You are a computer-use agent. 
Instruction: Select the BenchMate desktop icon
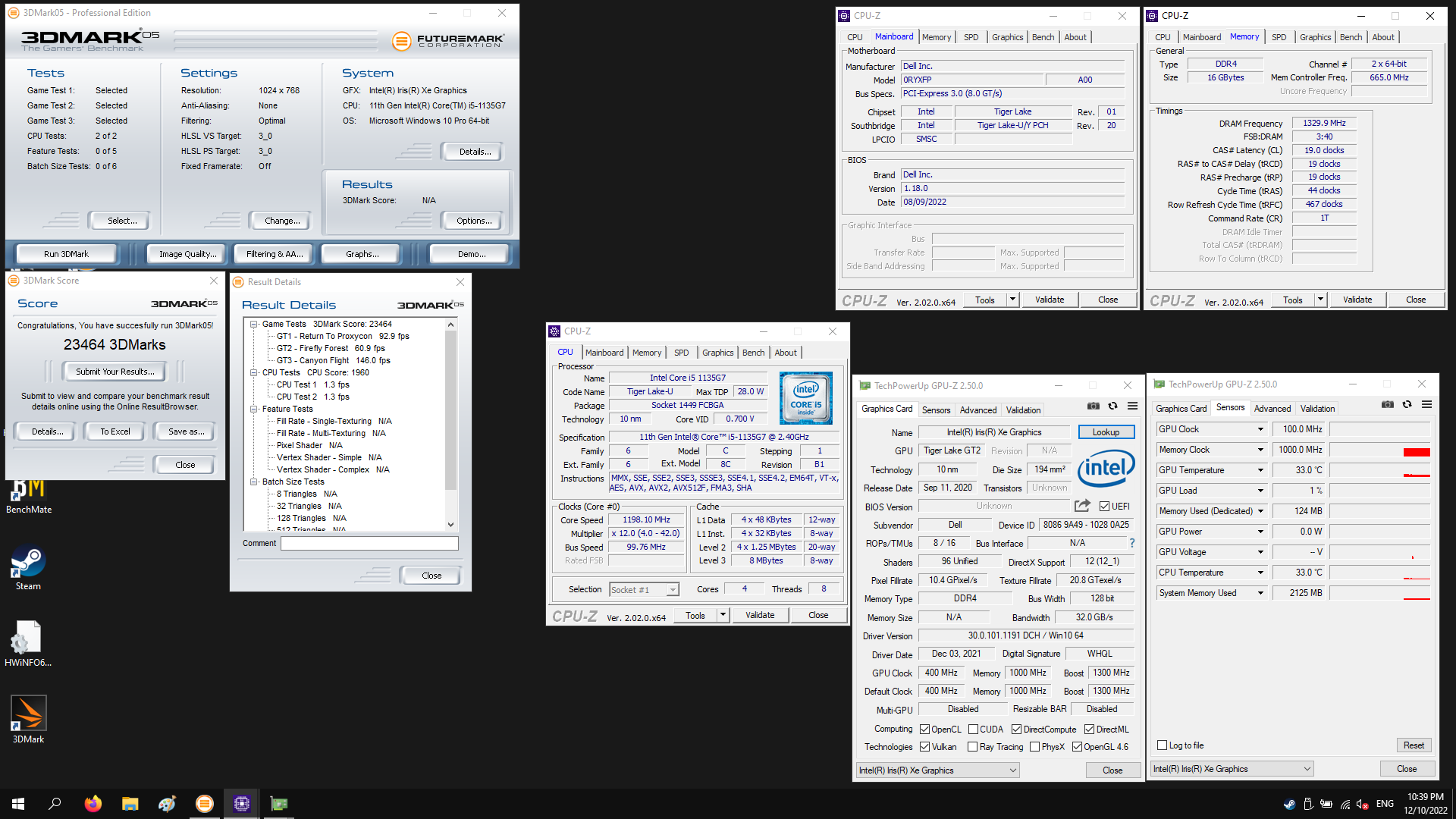coord(29,495)
